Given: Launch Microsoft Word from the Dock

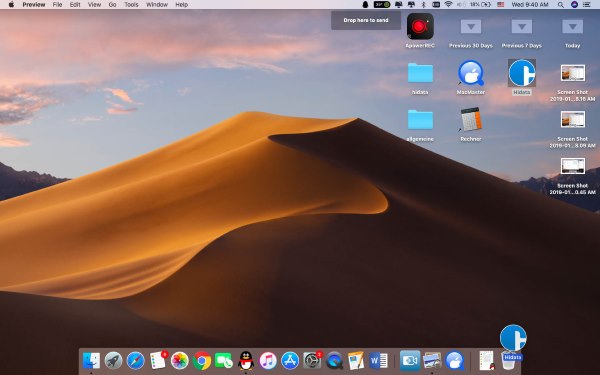Looking at the screenshot, I should [x=378, y=360].
